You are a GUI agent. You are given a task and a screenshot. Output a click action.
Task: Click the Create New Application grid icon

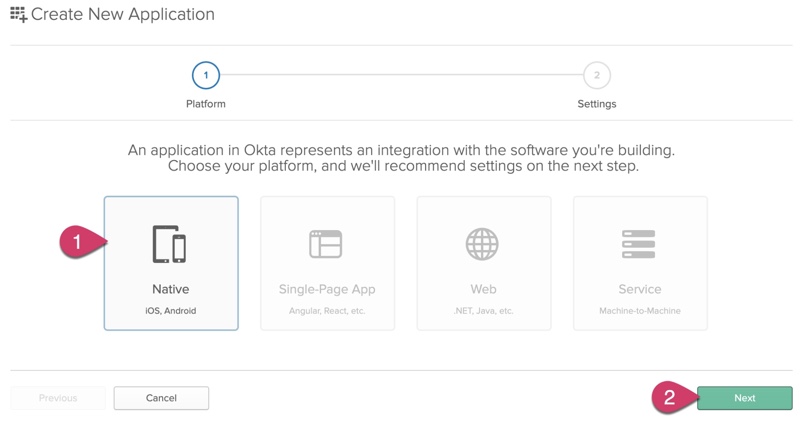pos(18,15)
